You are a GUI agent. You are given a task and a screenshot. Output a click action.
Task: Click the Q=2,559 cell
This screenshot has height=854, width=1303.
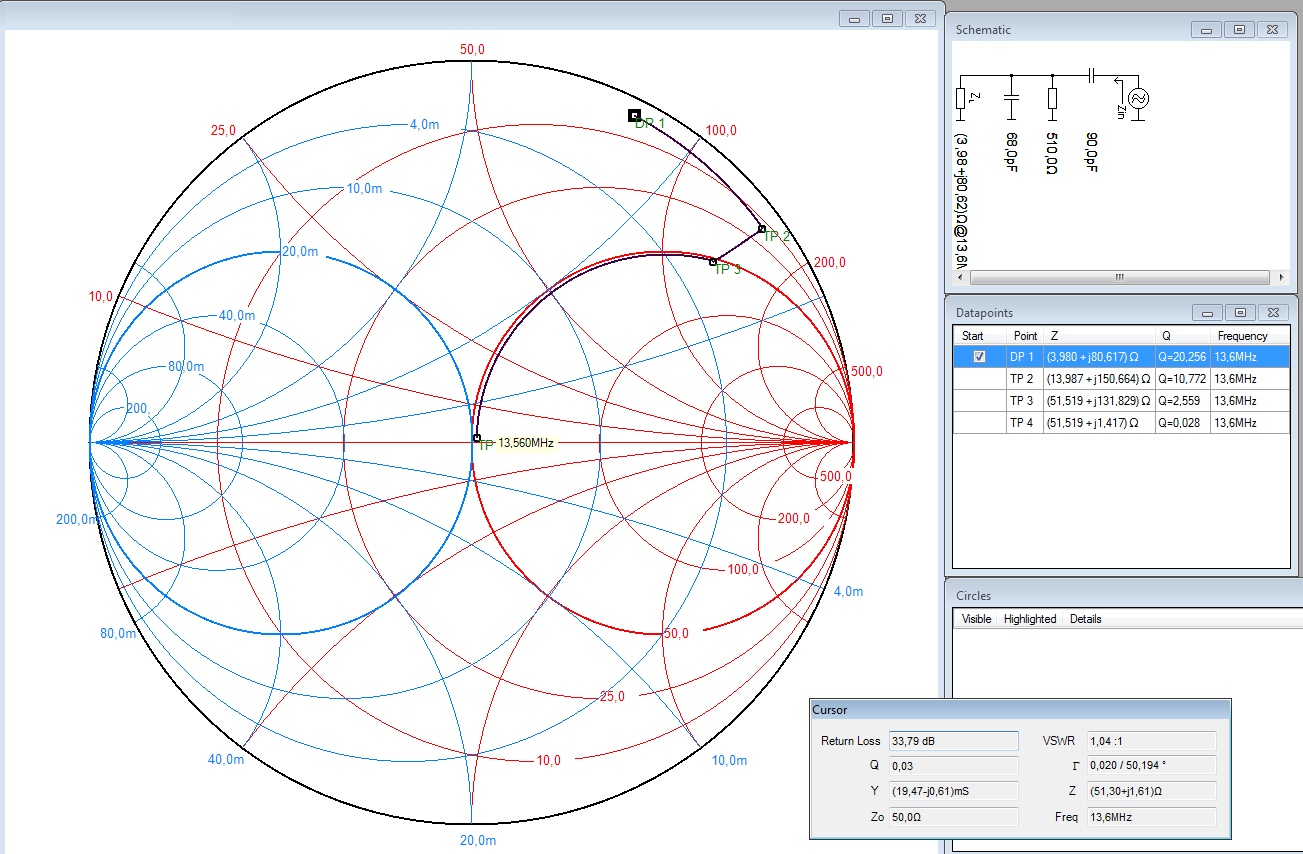pyautogui.click(x=1182, y=400)
